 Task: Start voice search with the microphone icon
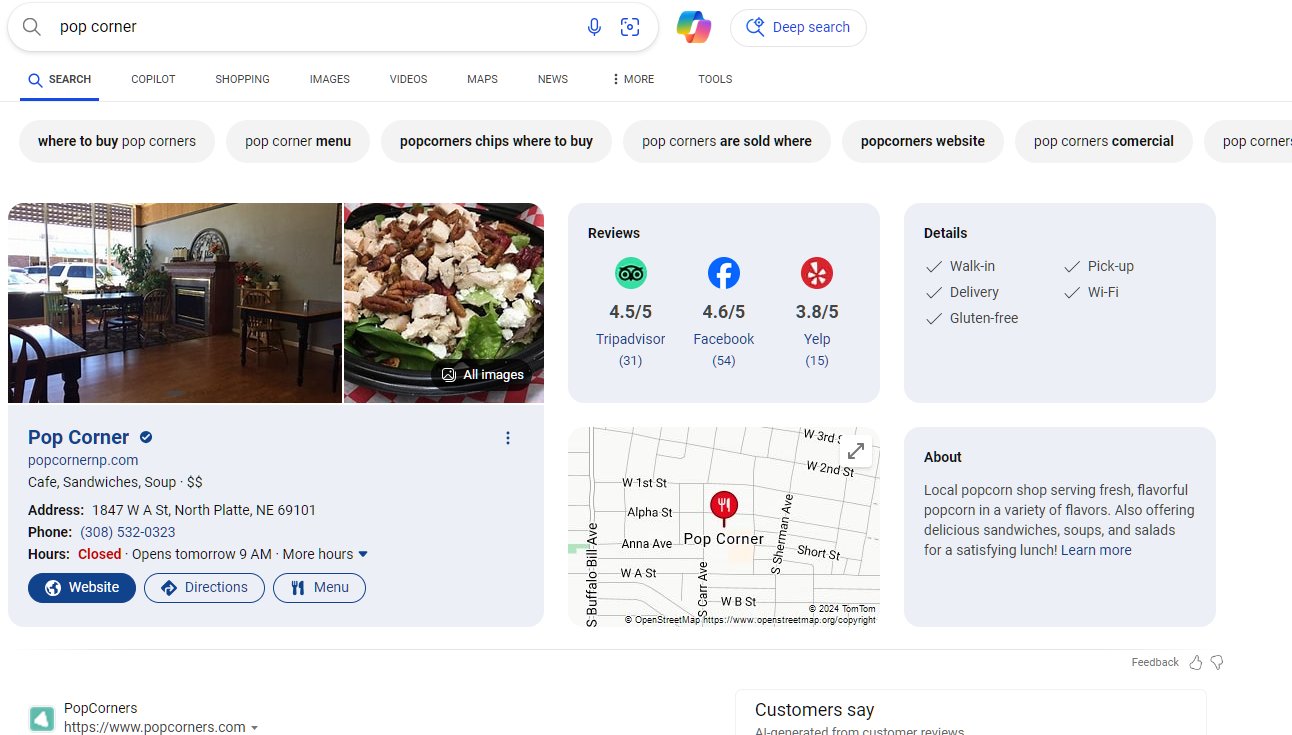[594, 27]
